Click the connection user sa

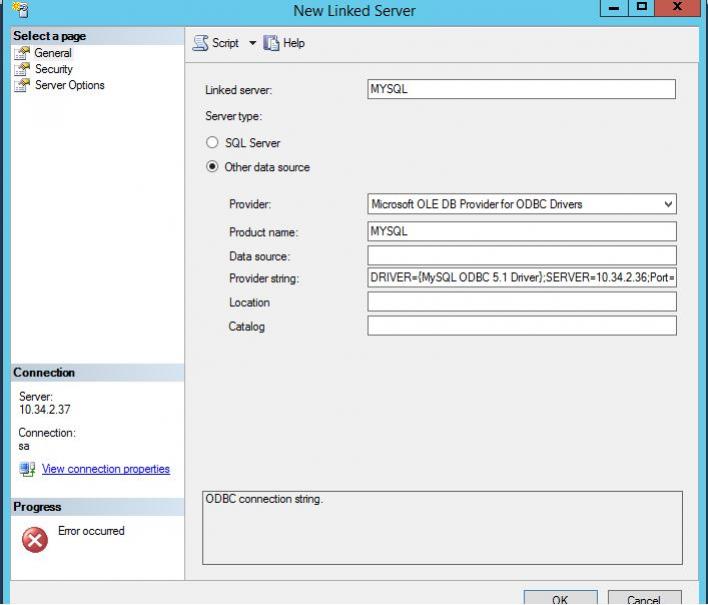click(x=24, y=446)
